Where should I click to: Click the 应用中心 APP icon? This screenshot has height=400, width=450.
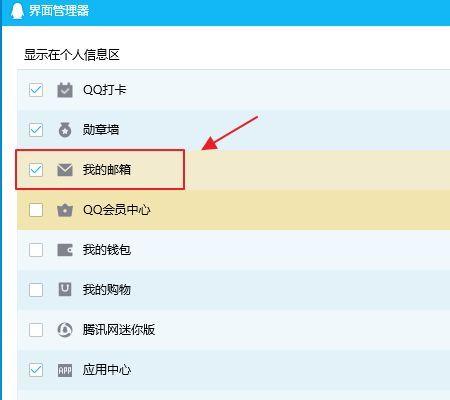pos(65,370)
